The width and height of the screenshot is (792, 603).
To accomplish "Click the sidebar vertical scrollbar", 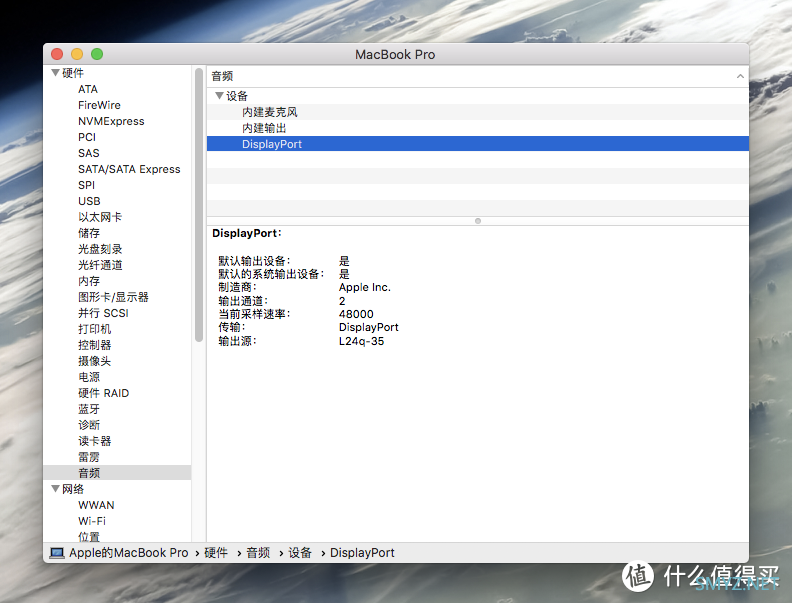I will (x=199, y=200).
